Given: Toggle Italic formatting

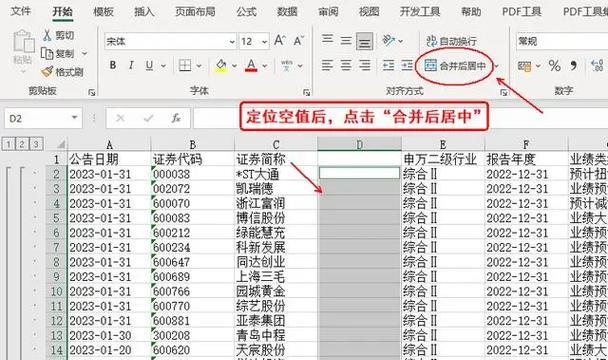Looking at the screenshot, I should 131,65.
